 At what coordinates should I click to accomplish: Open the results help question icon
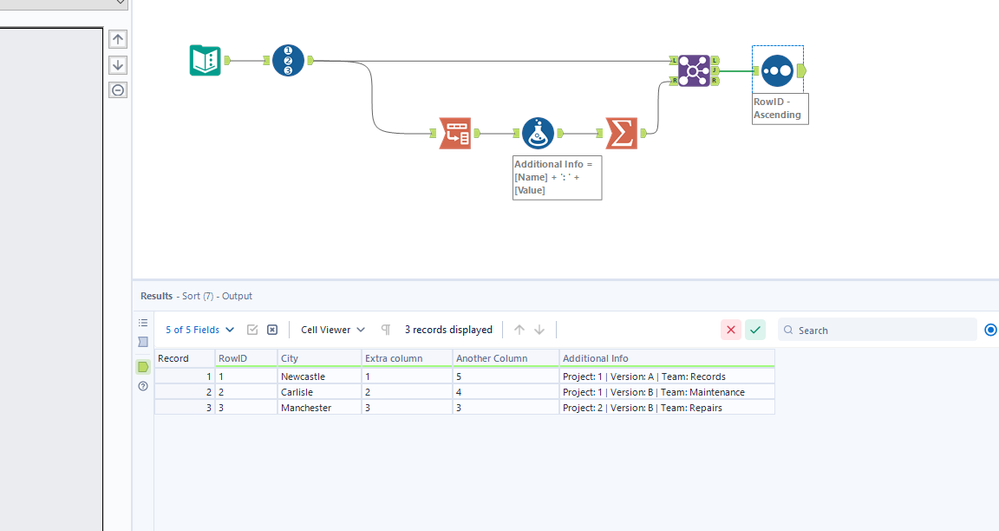[143, 386]
